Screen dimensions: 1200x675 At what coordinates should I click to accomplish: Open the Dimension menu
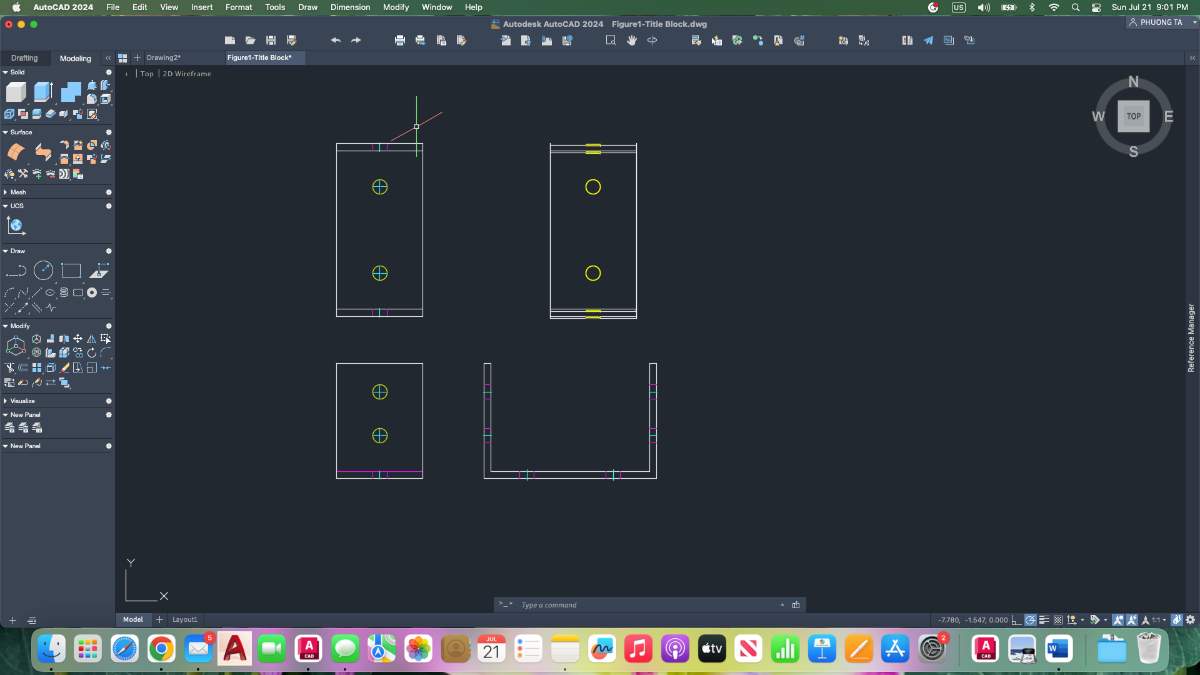tap(350, 7)
